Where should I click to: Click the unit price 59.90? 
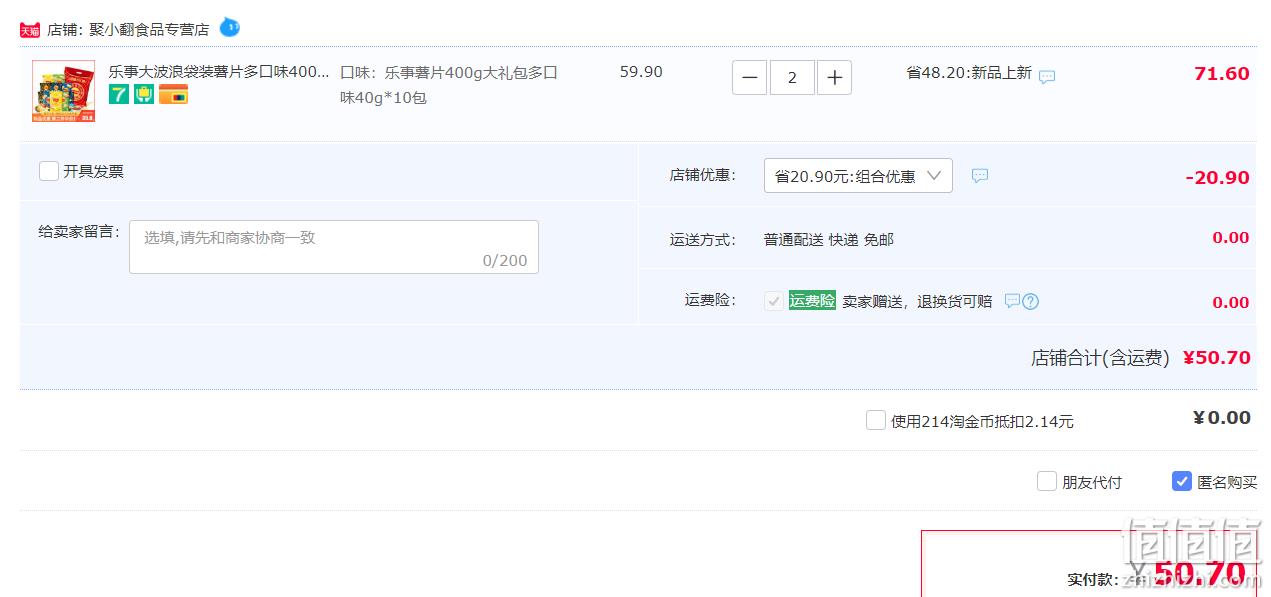(x=641, y=72)
